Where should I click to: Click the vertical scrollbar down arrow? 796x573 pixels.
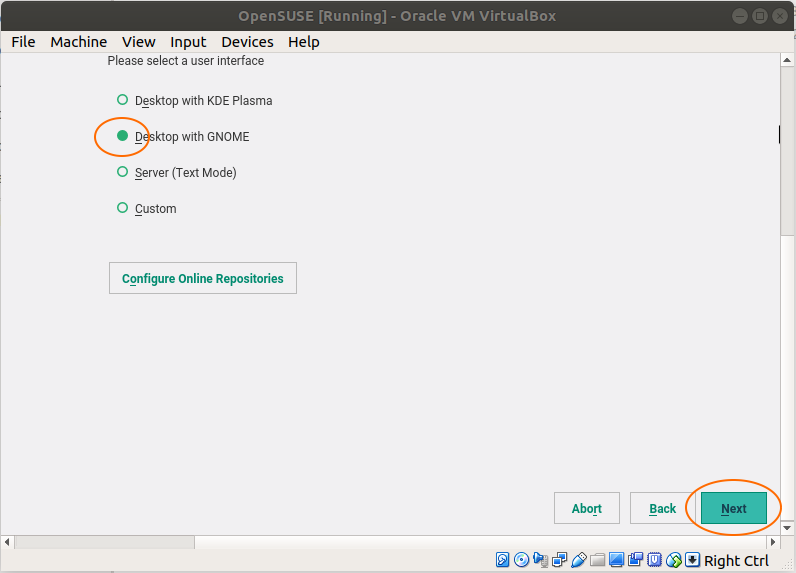pyautogui.click(x=787, y=528)
